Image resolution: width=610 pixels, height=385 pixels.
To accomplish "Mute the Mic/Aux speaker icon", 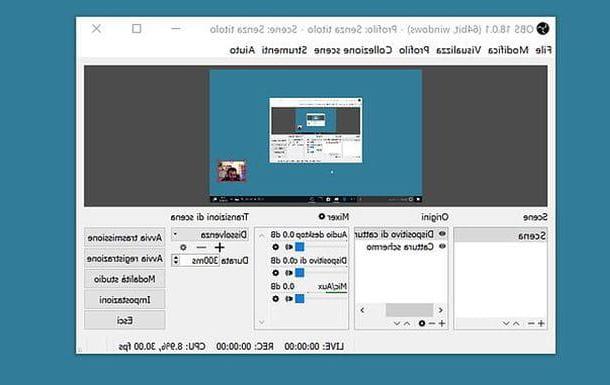I will 289,299.
